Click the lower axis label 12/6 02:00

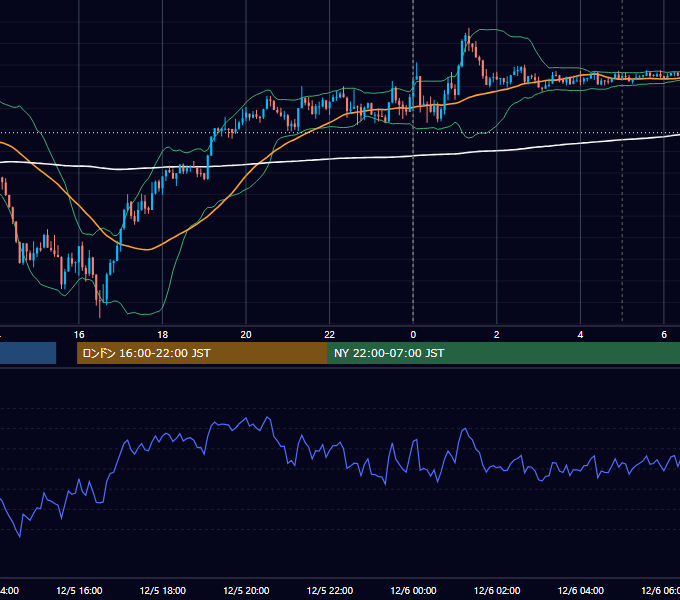(497, 590)
